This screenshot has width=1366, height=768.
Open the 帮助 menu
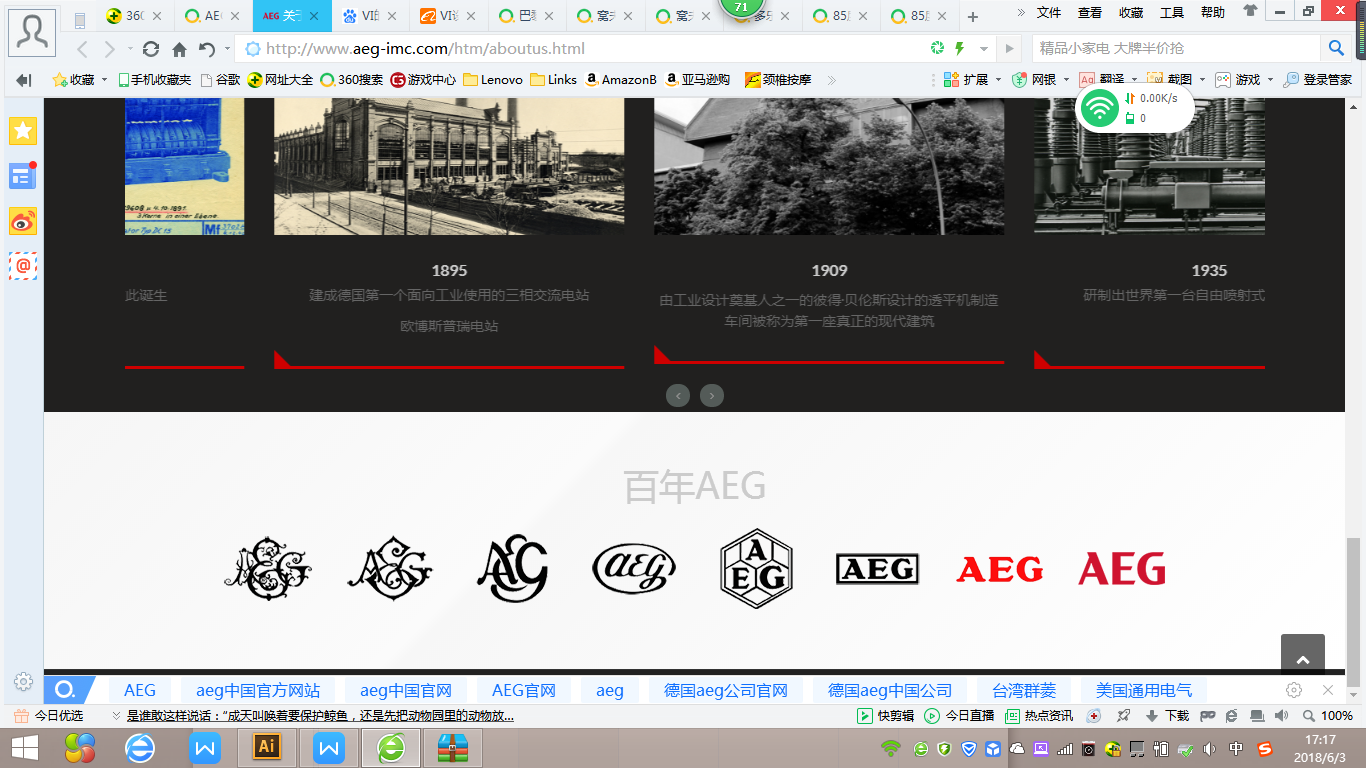pos(1213,12)
